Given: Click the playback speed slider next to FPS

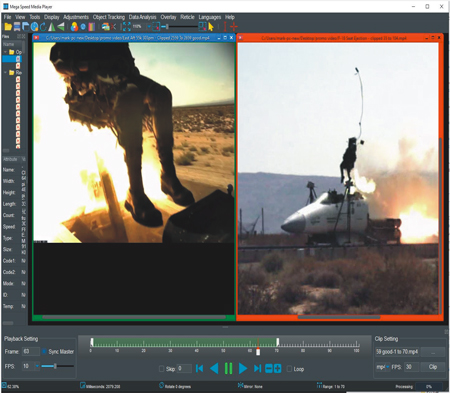Looking at the screenshot, I should point(57,366).
